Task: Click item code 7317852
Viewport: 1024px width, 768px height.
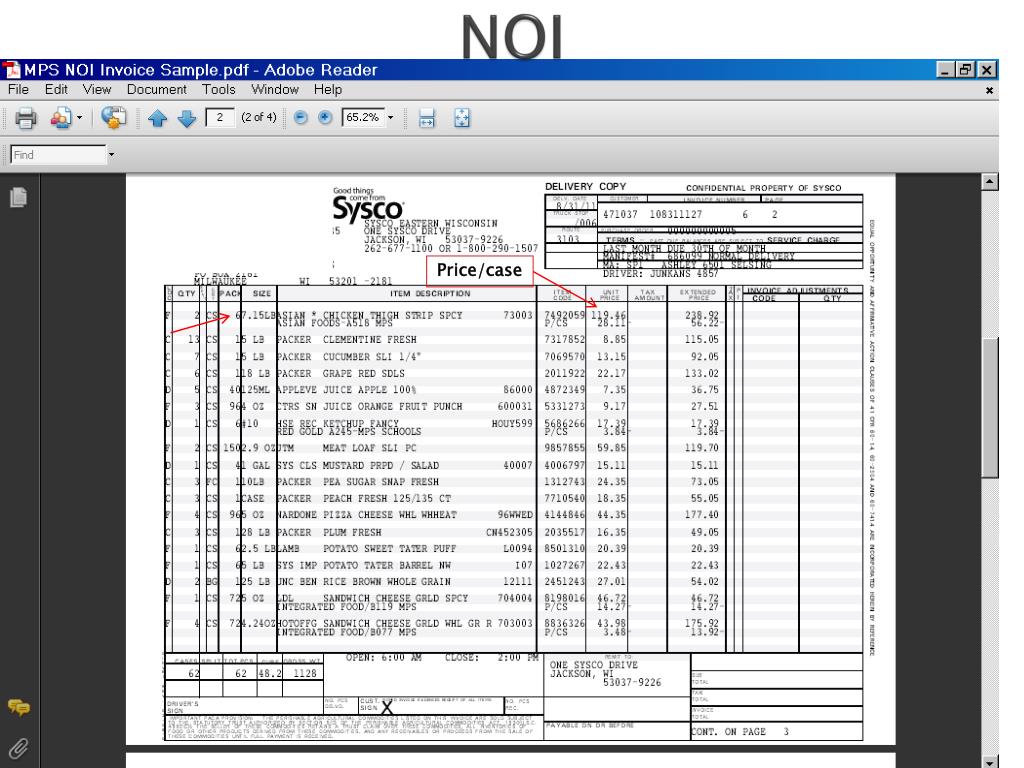Action: point(565,340)
